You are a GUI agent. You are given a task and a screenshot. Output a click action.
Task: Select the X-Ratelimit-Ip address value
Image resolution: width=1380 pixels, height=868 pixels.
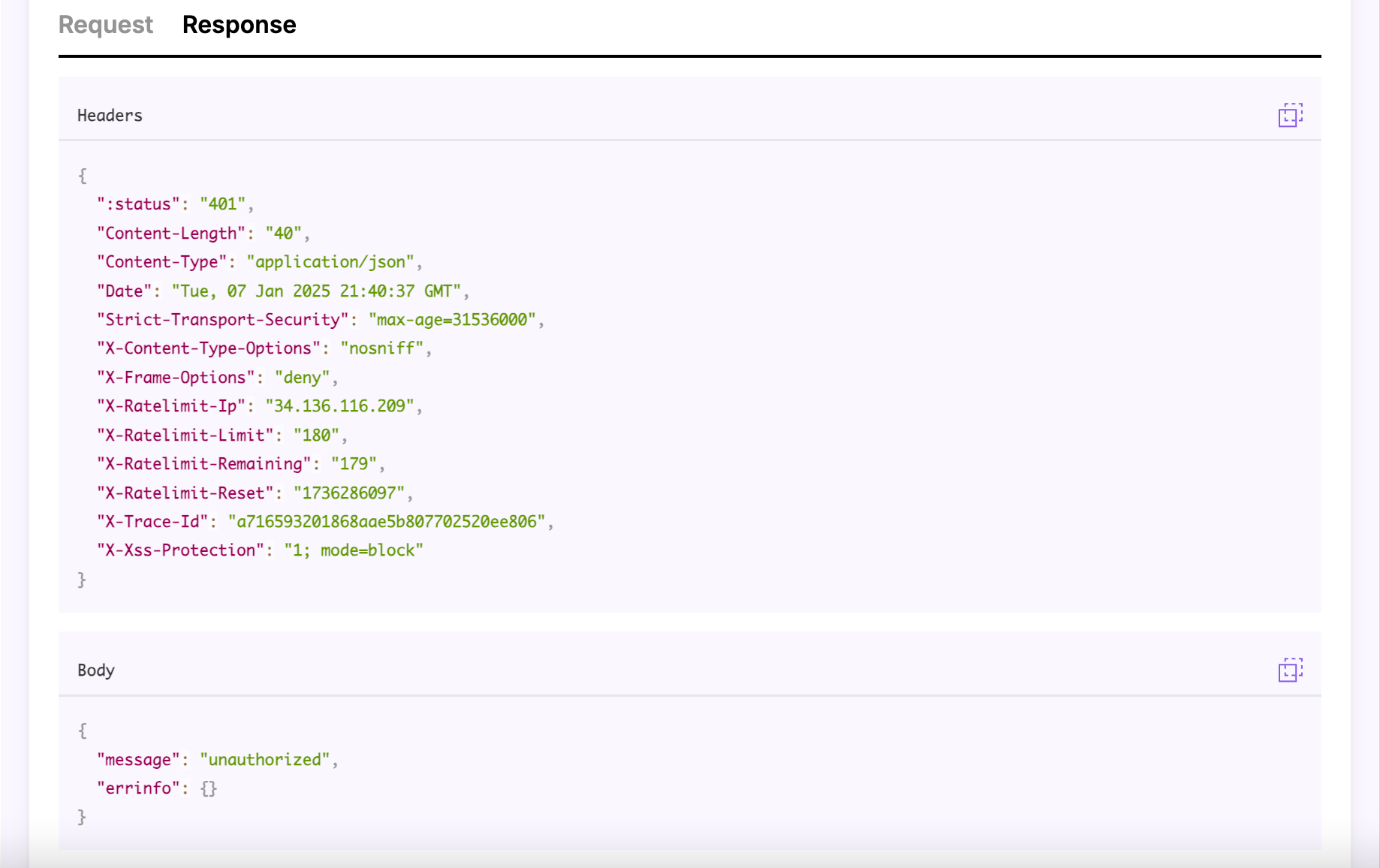[x=342, y=406]
